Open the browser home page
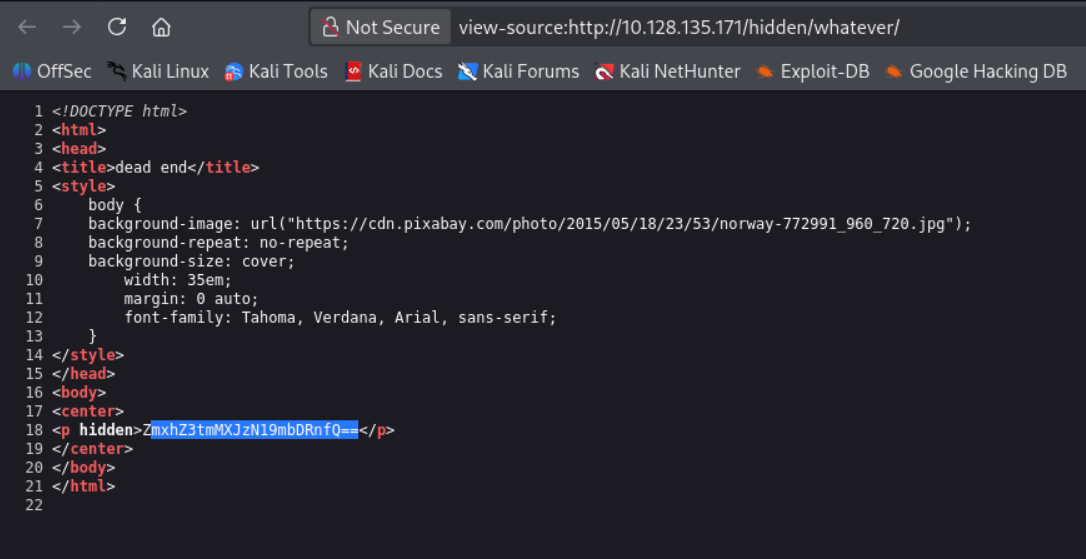 coord(161,28)
